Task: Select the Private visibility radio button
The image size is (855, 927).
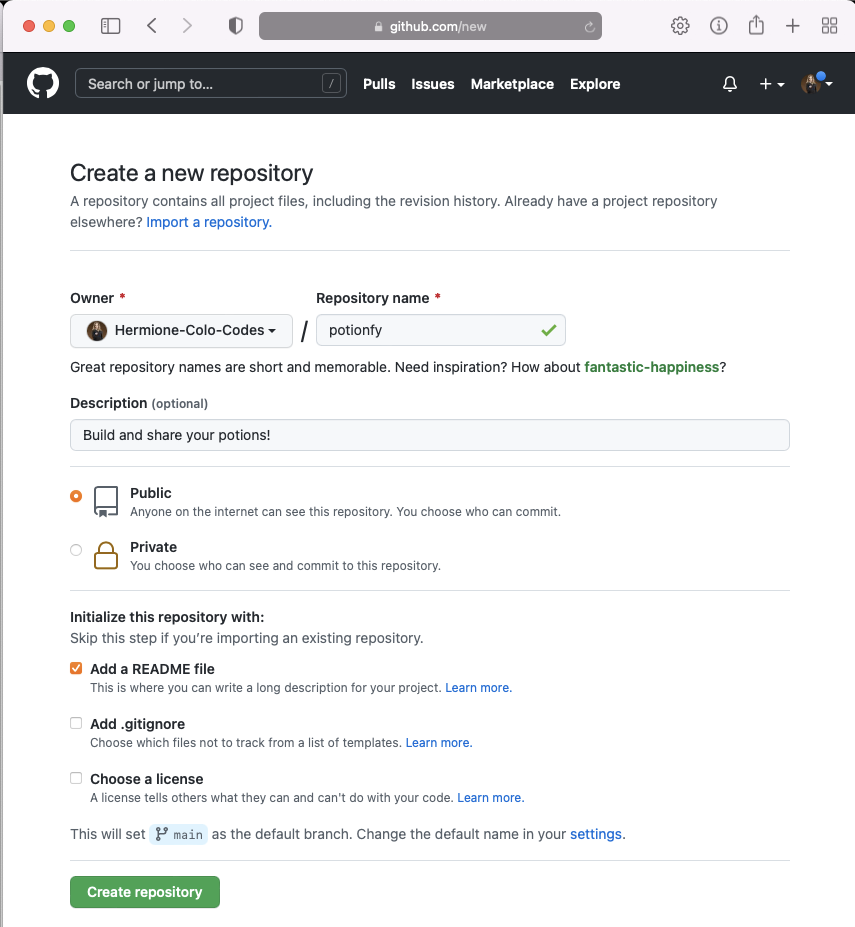Action: click(x=76, y=549)
